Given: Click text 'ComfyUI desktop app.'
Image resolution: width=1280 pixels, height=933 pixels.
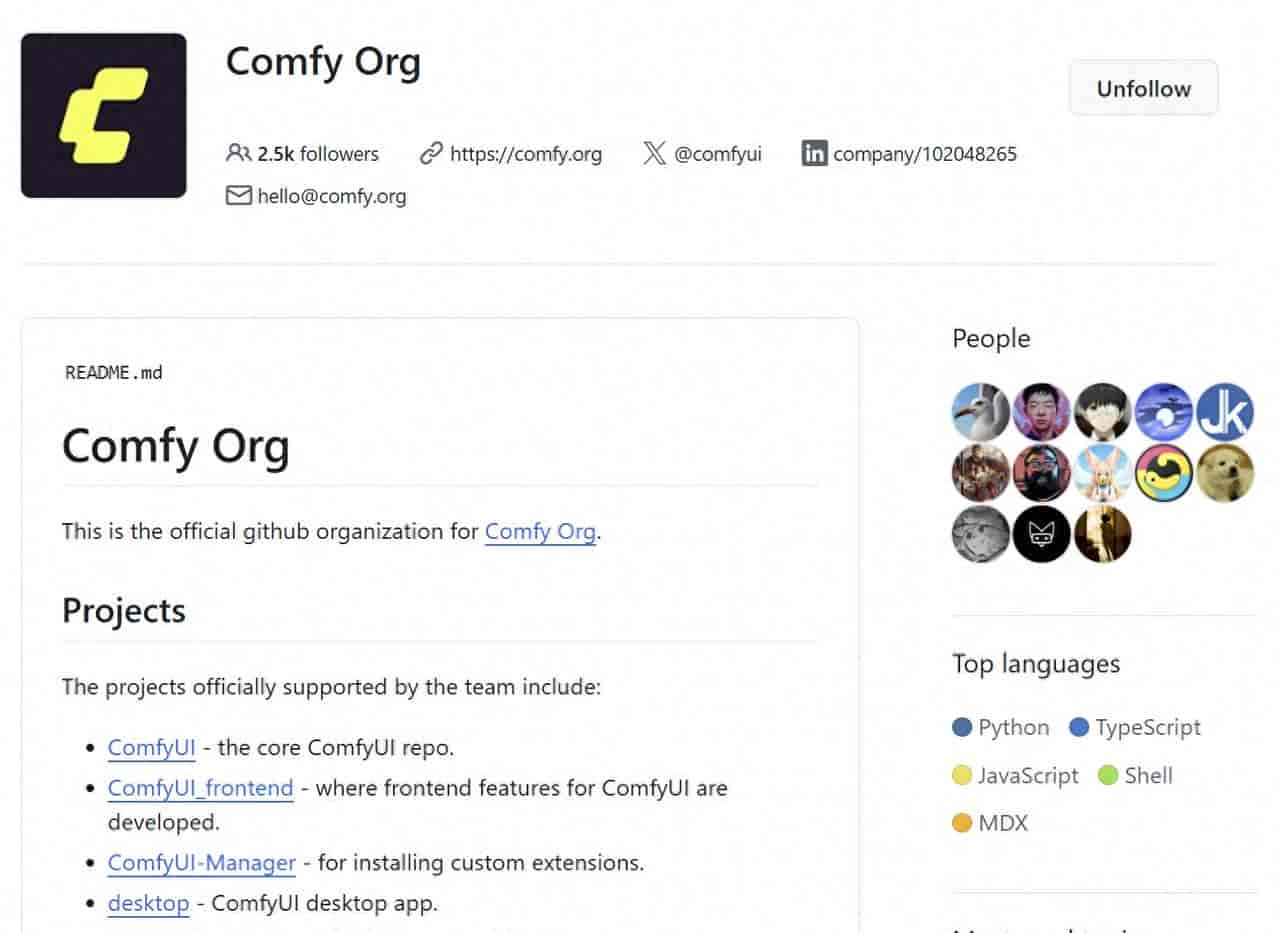Looking at the screenshot, I should tap(324, 903).
